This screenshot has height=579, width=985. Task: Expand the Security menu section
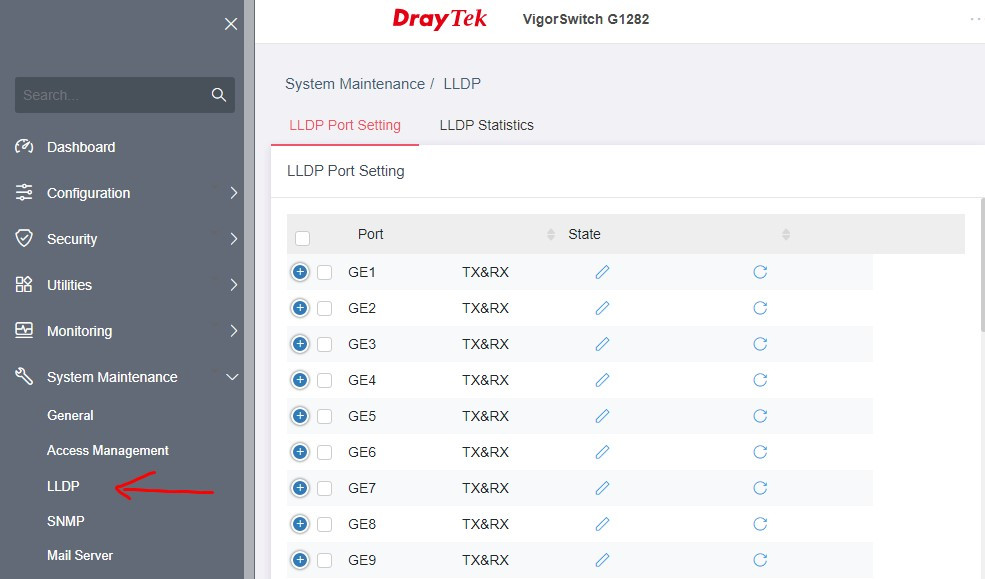point(126,239)
